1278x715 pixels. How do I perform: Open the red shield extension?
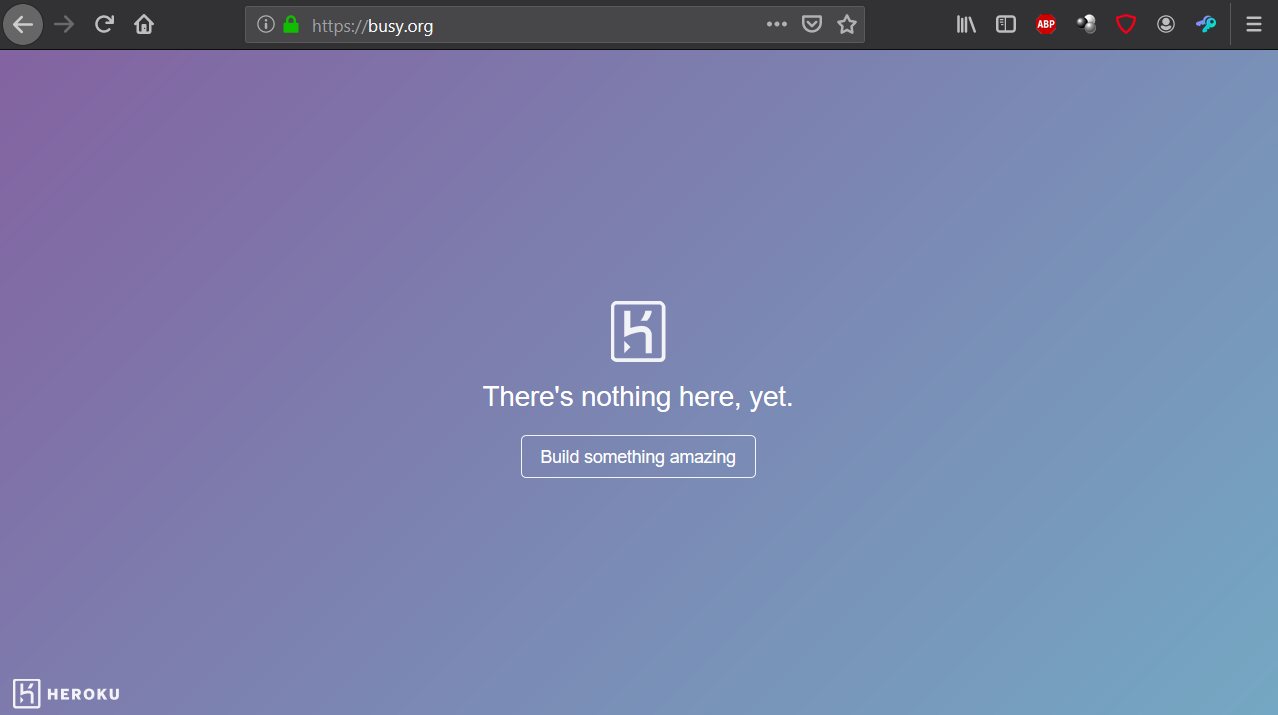pyautogui.click(x=1126, y=24)
